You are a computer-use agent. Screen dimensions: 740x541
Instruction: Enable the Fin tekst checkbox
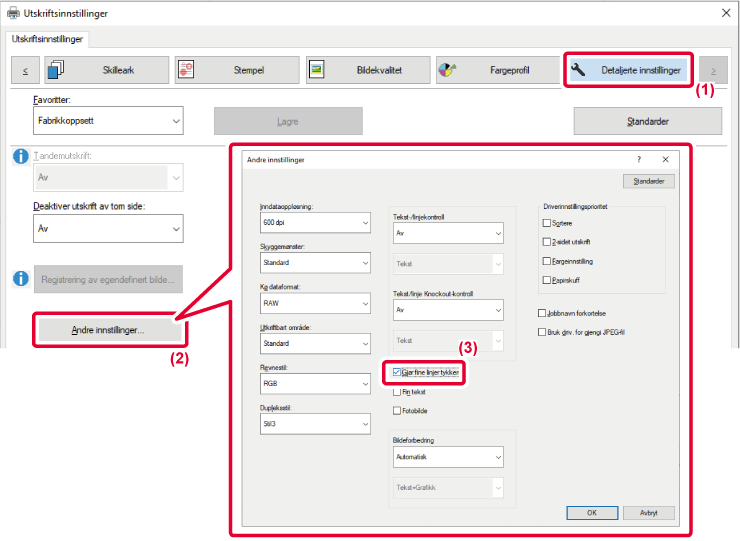click(398, 391)
